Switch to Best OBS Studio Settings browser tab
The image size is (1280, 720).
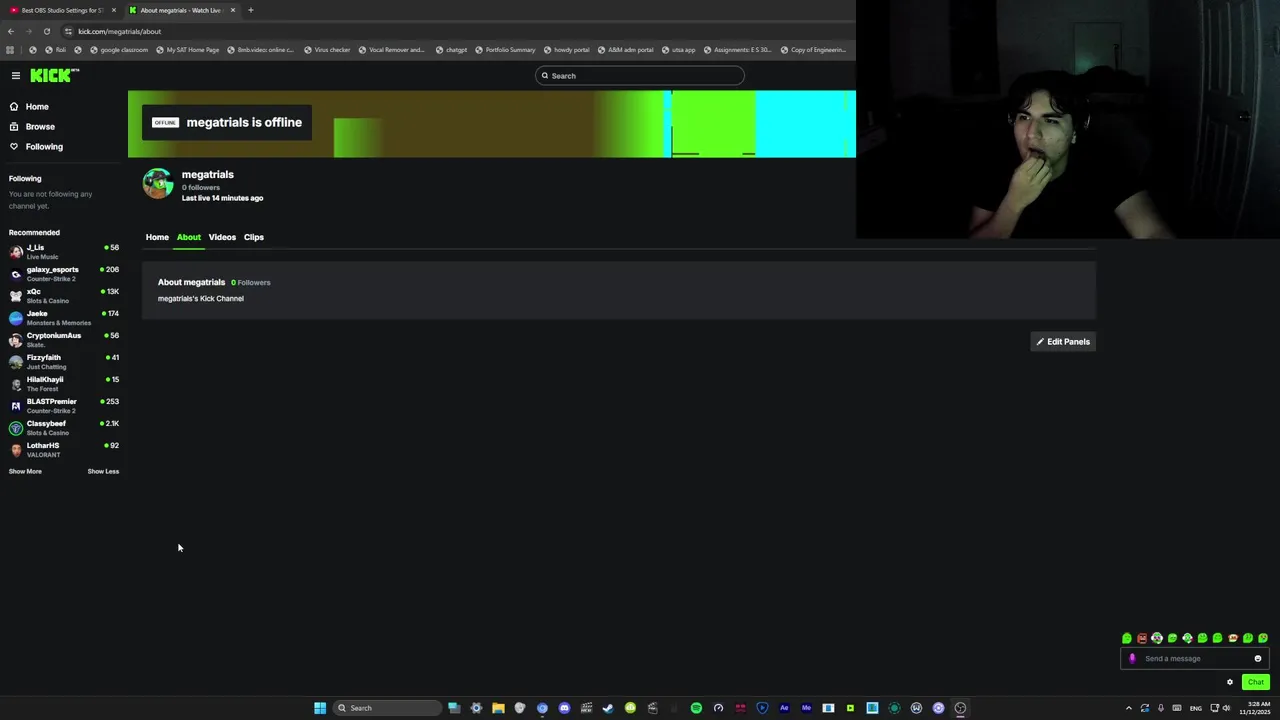(60, 10)
